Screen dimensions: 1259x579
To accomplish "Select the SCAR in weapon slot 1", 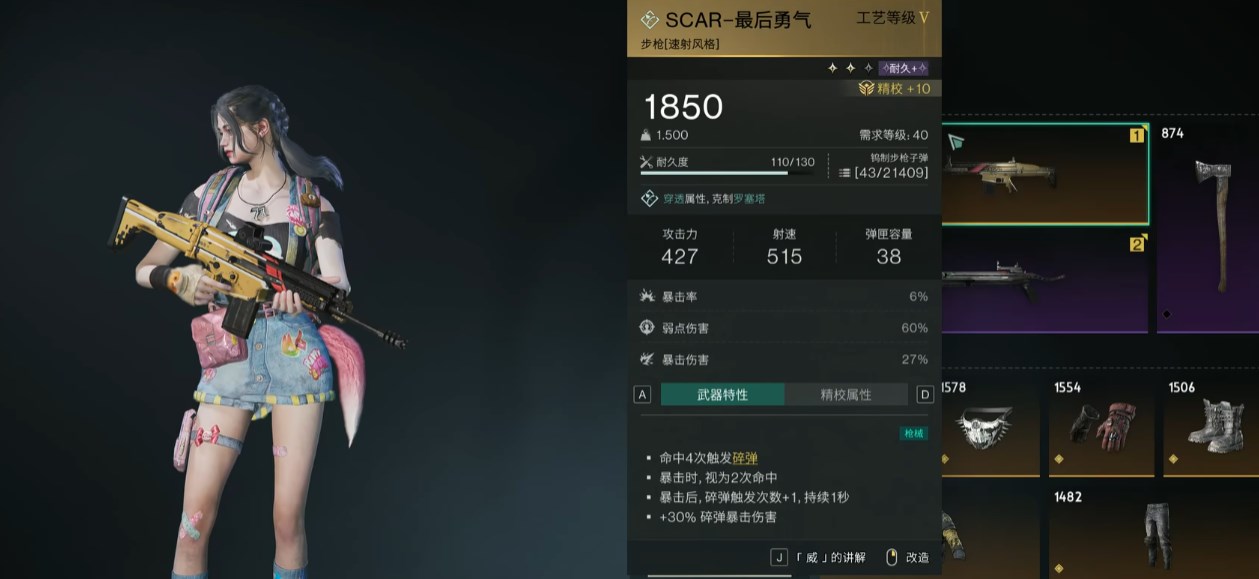I will click(1044, 173).
